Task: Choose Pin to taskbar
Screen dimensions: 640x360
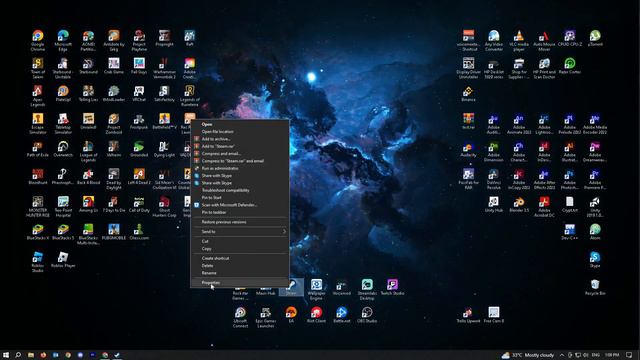Action: (240, 212)
